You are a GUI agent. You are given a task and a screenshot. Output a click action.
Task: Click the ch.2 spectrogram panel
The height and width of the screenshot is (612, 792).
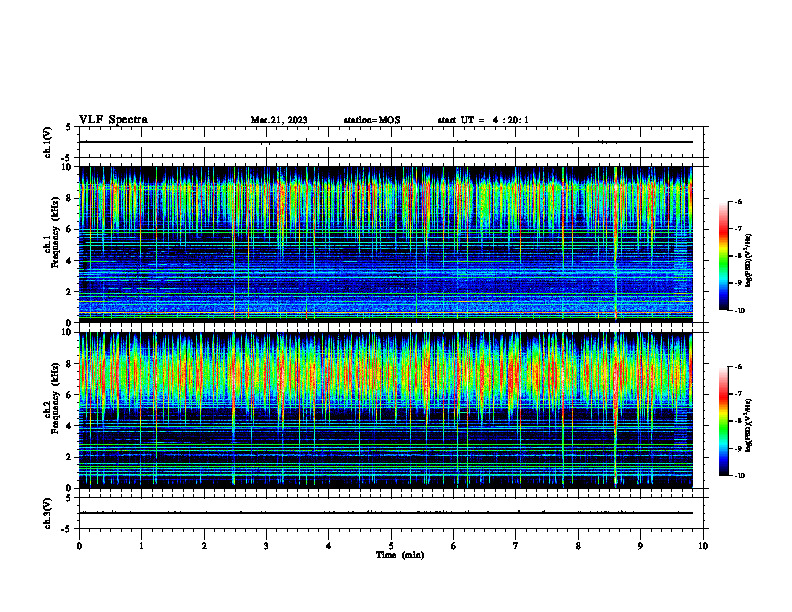tap(385, 410)
